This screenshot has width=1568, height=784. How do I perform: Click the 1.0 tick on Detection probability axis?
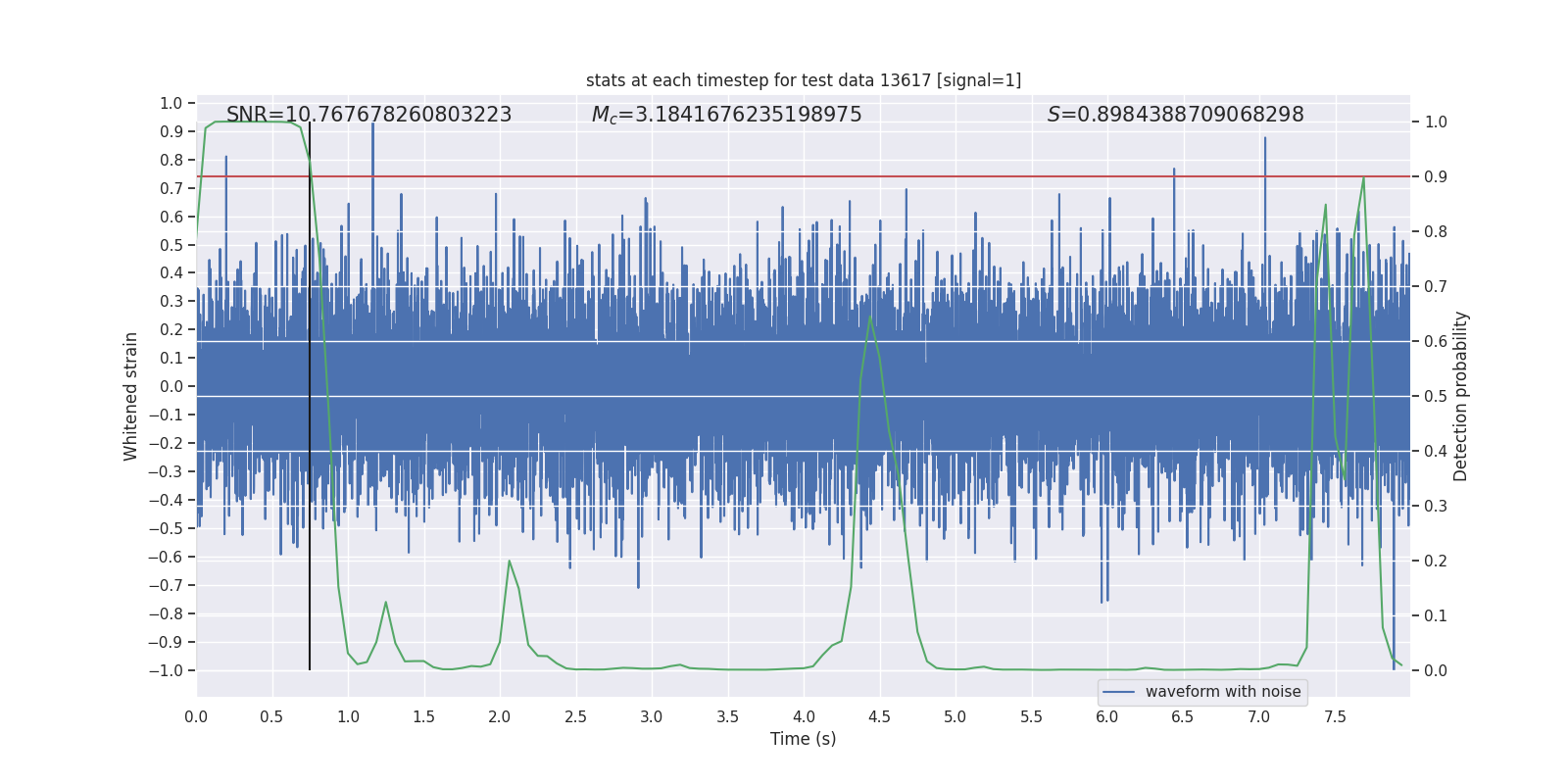click(x=1436, y=122)
